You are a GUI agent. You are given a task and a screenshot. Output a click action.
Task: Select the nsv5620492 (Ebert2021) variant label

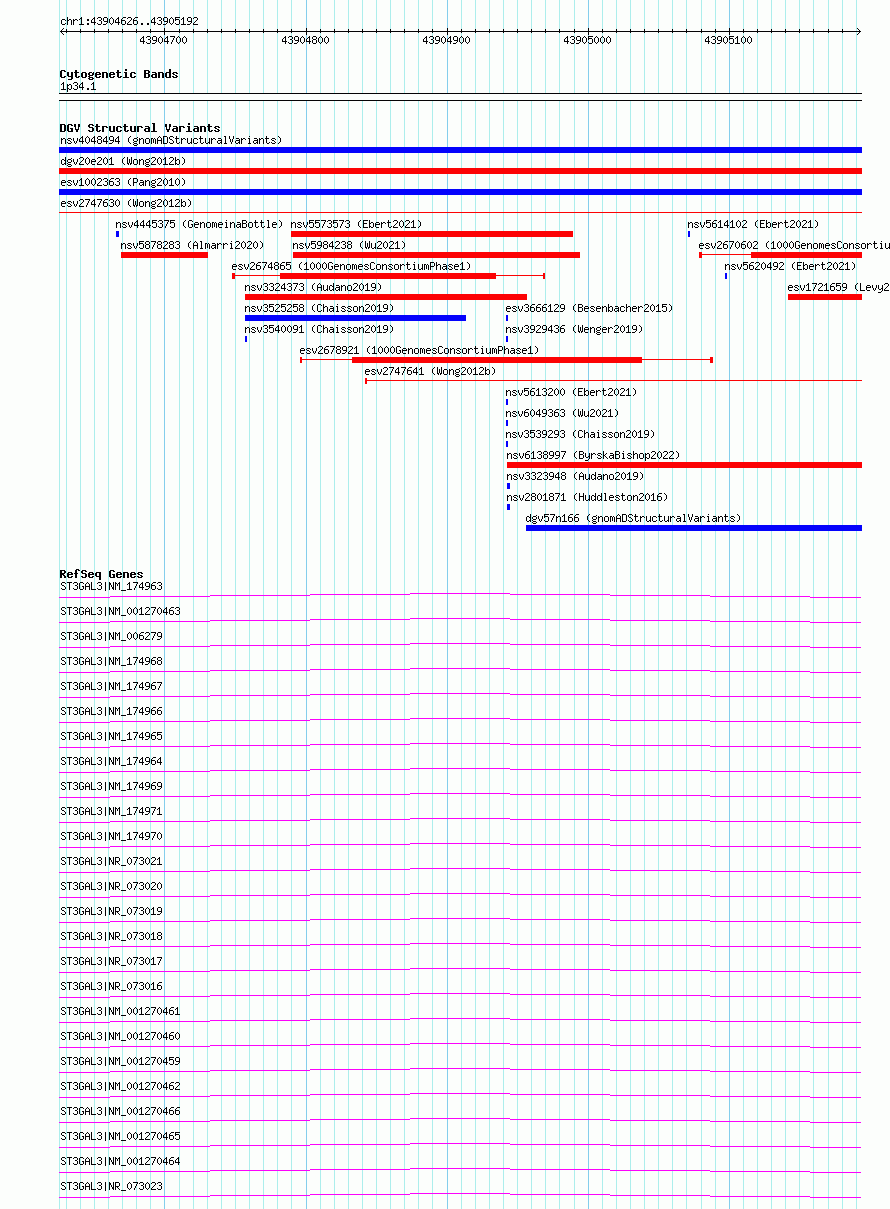[x=790, y=266]
